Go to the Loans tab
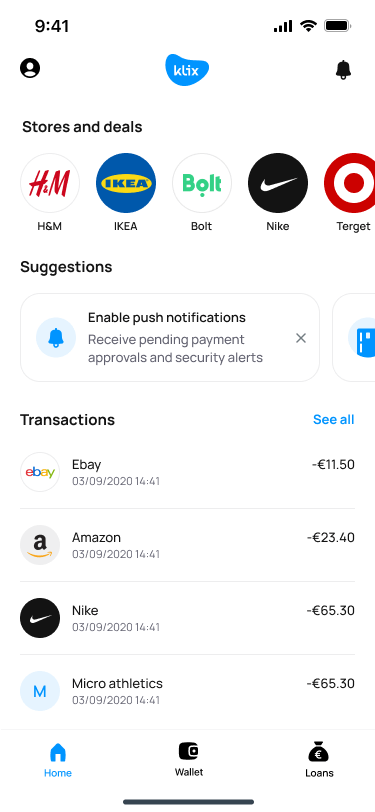The image size is (375, 812). [x=319, y=760]
